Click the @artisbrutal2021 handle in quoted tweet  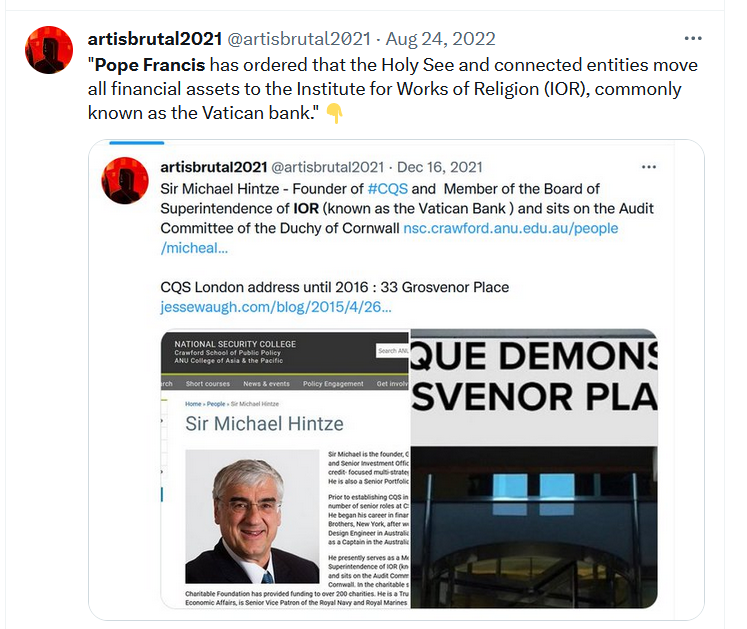pyautogui.click(x=327, y=167)
